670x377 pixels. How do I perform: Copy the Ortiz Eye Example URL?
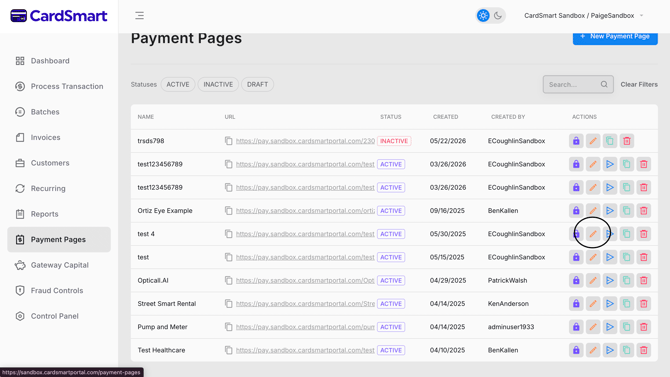pyautogui.click(x=229, y=211)
